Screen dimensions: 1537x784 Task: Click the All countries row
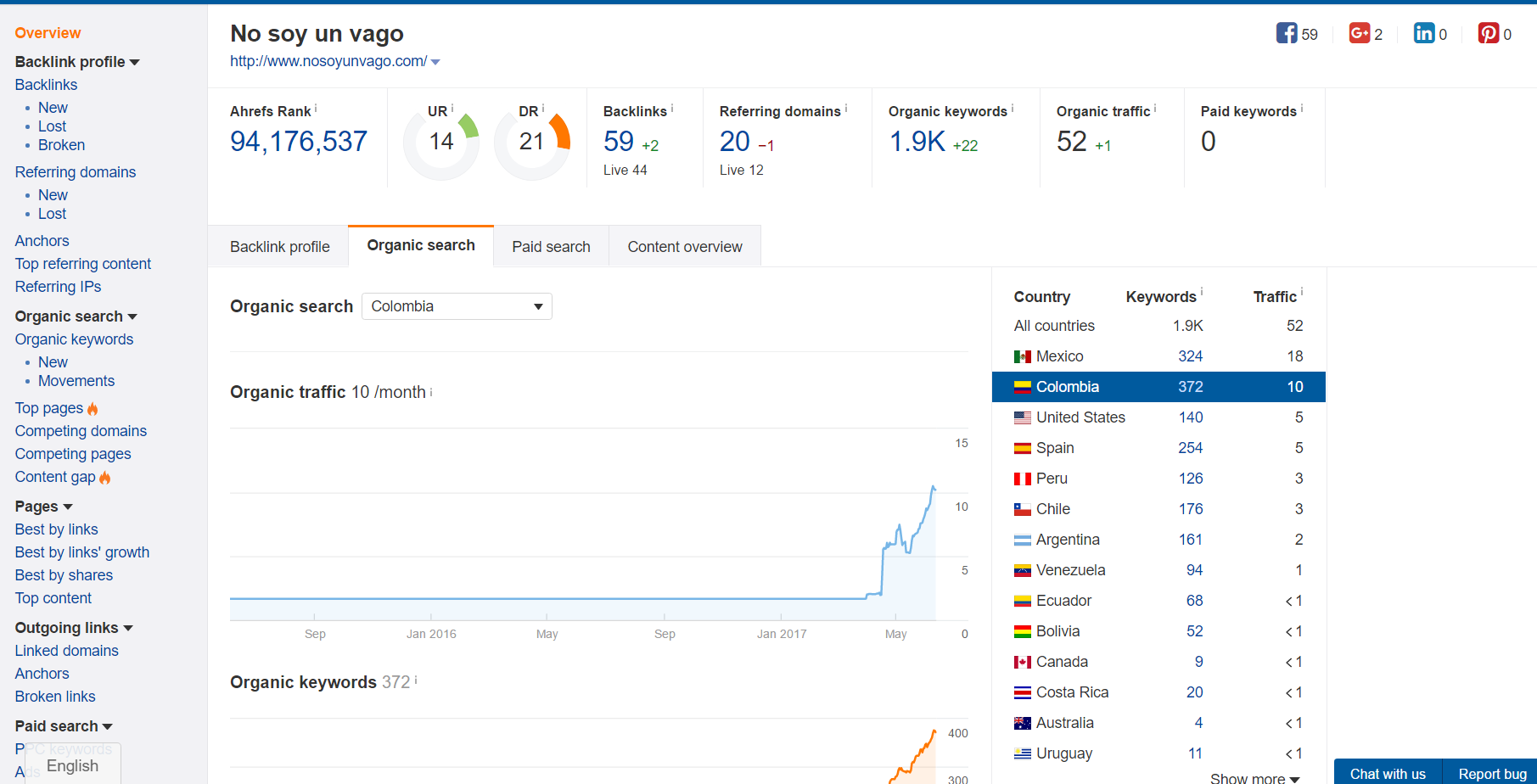click(x=1158, y=326)
